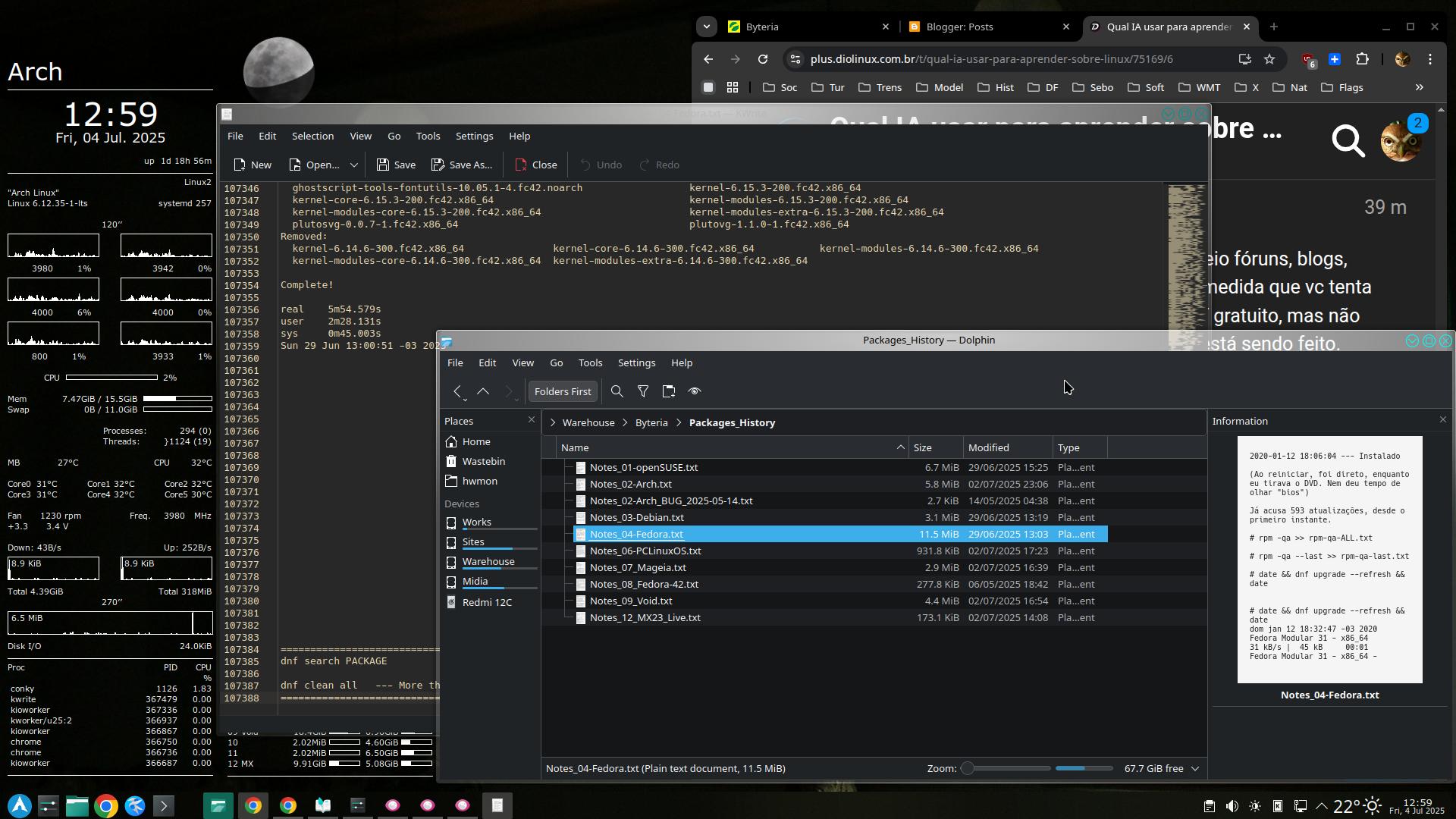Click the volume icon in system tray
The width and height of the screenshot is (1456, 819).
(1232, 806)
